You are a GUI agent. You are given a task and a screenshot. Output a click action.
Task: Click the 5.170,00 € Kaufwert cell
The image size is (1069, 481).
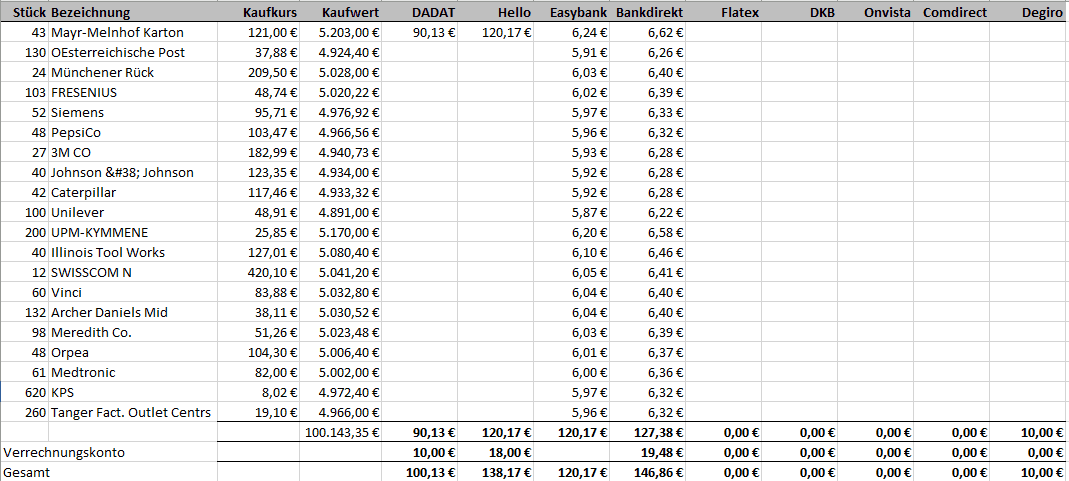(x=340, y=232)
